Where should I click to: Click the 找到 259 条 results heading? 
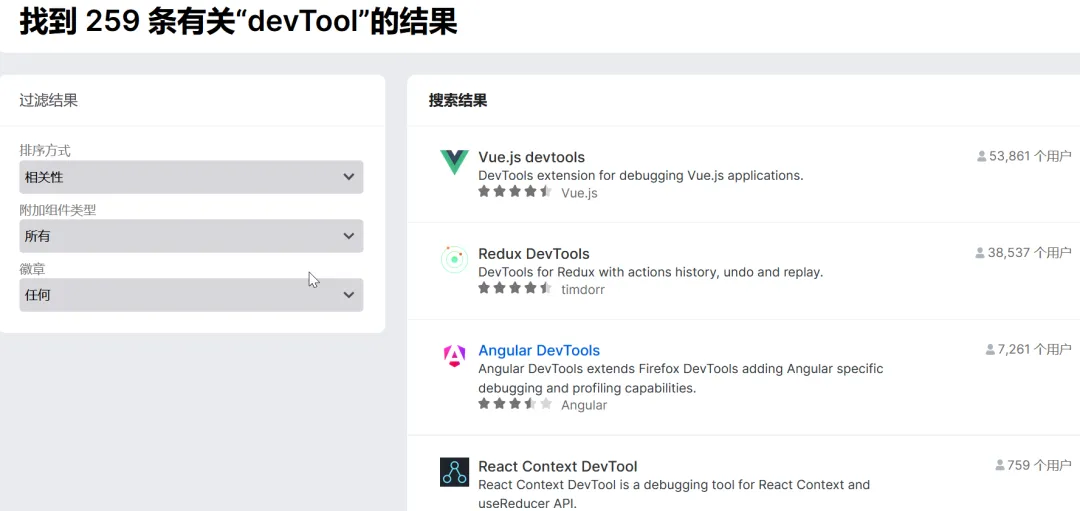click(x=238, y=23)
